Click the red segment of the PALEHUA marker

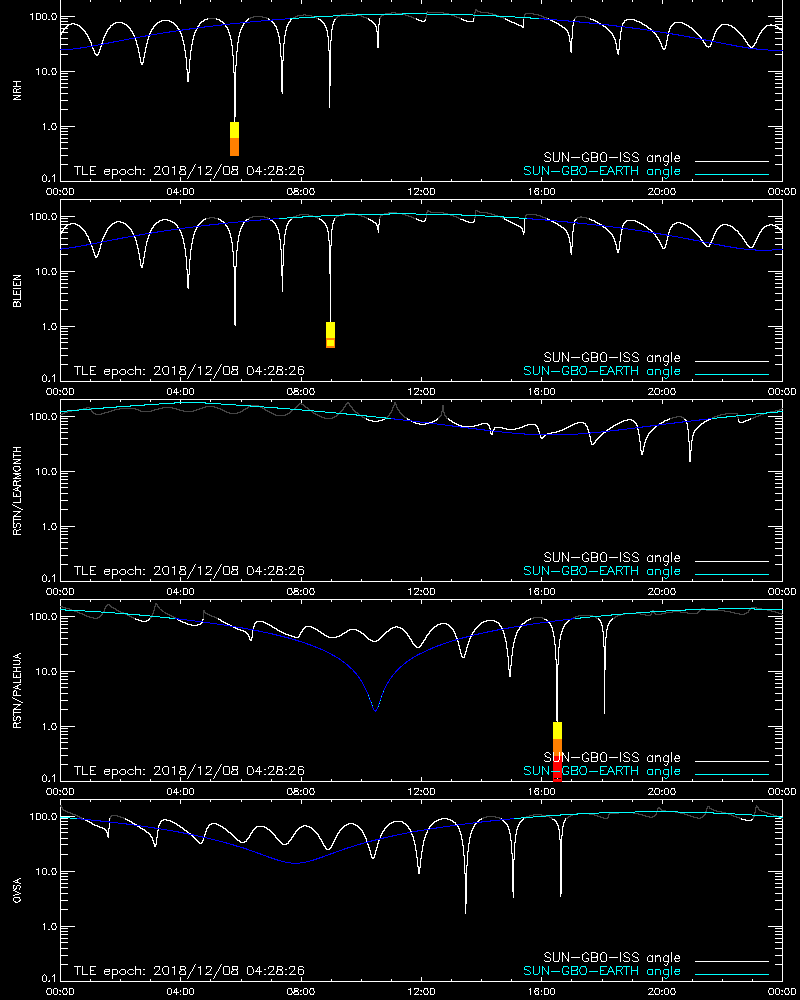557,768
